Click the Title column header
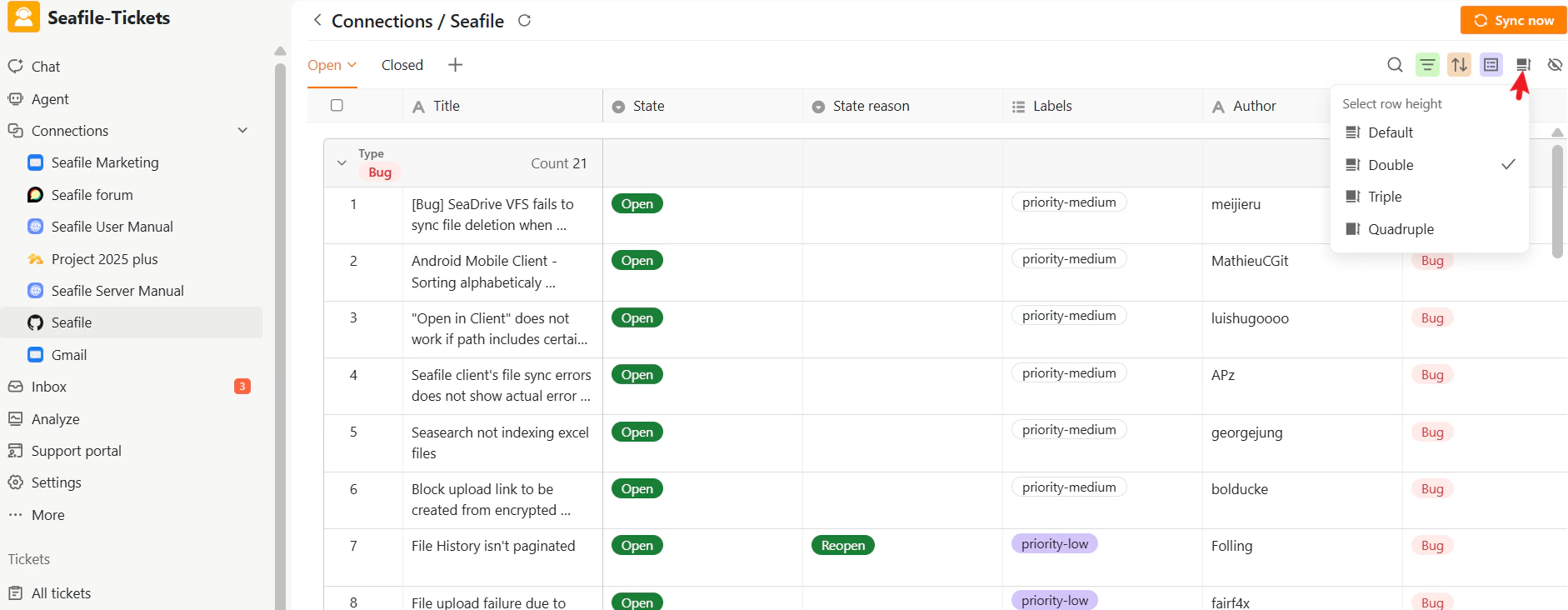1568x610 pixels. [x=502, y=106]
